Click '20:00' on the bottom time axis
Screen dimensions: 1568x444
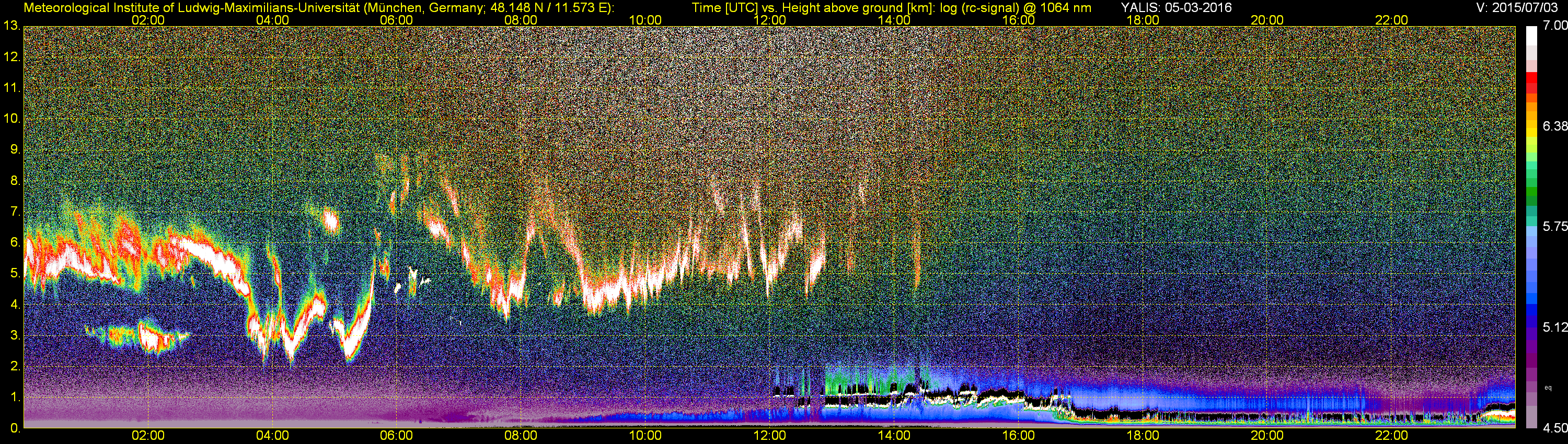tap(1267, 436)
